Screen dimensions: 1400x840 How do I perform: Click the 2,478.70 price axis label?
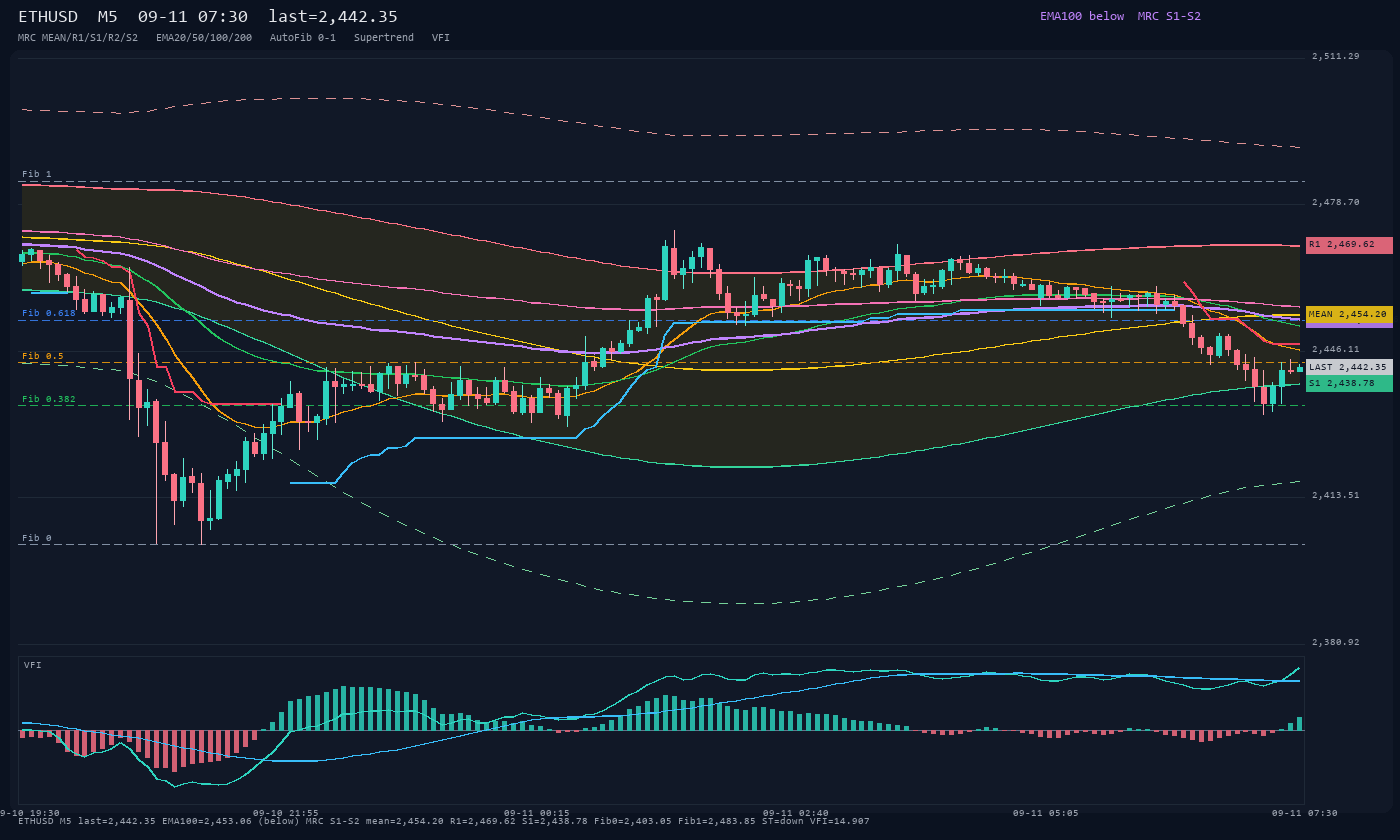(1336, 202)
